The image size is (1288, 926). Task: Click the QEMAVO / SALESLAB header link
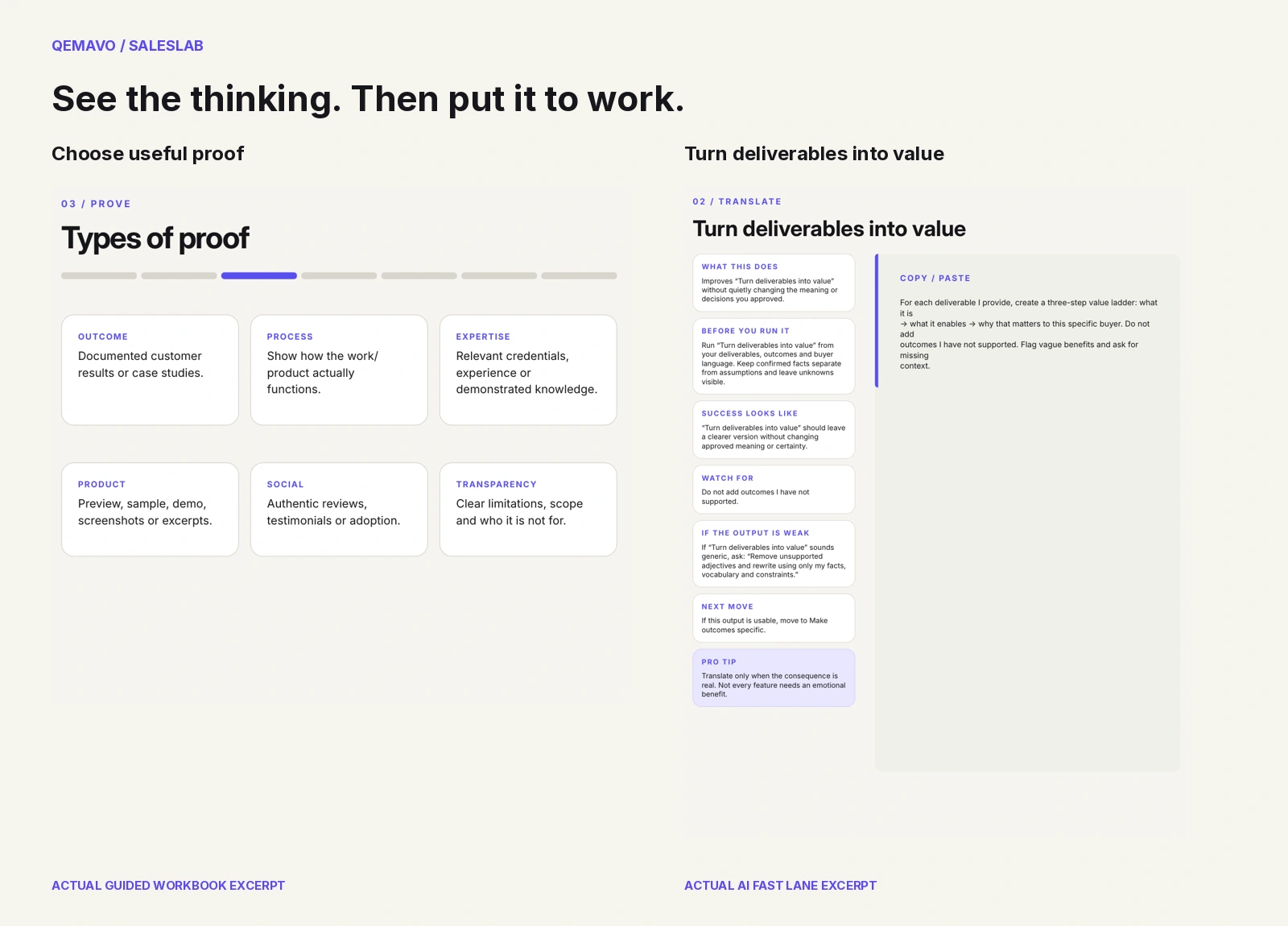[127, 46]
